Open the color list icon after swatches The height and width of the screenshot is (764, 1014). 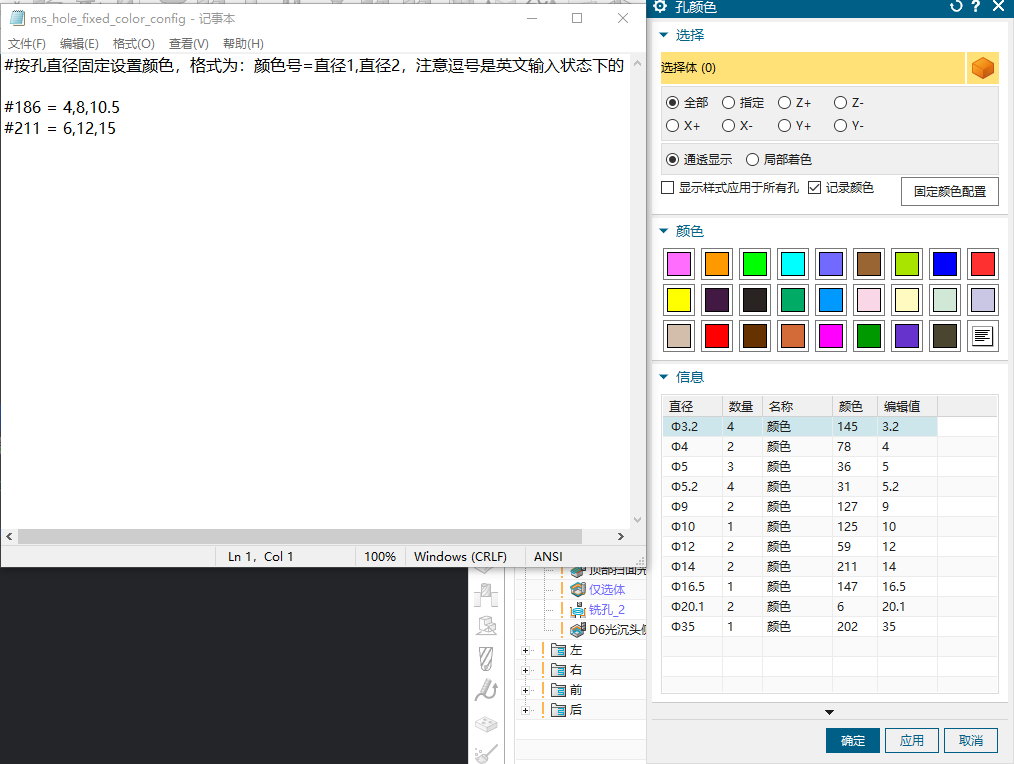click(982, 336)
